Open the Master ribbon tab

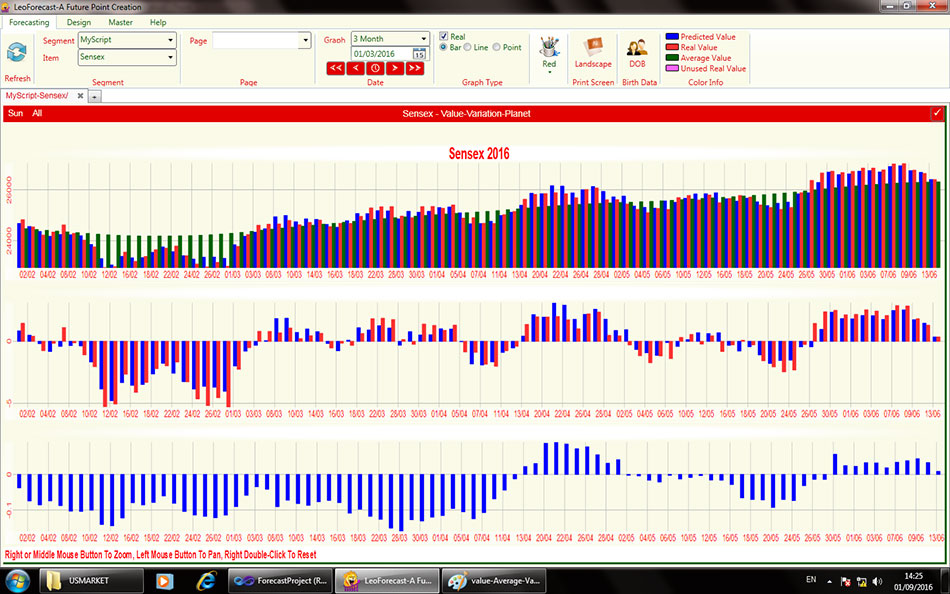121,22
